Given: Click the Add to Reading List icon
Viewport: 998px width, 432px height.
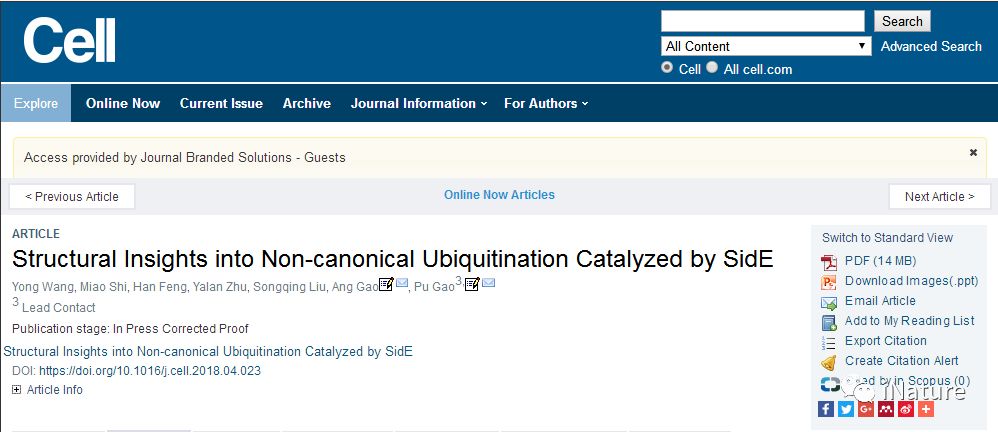Looking at the screenshot, I should [x=829, y=323].
